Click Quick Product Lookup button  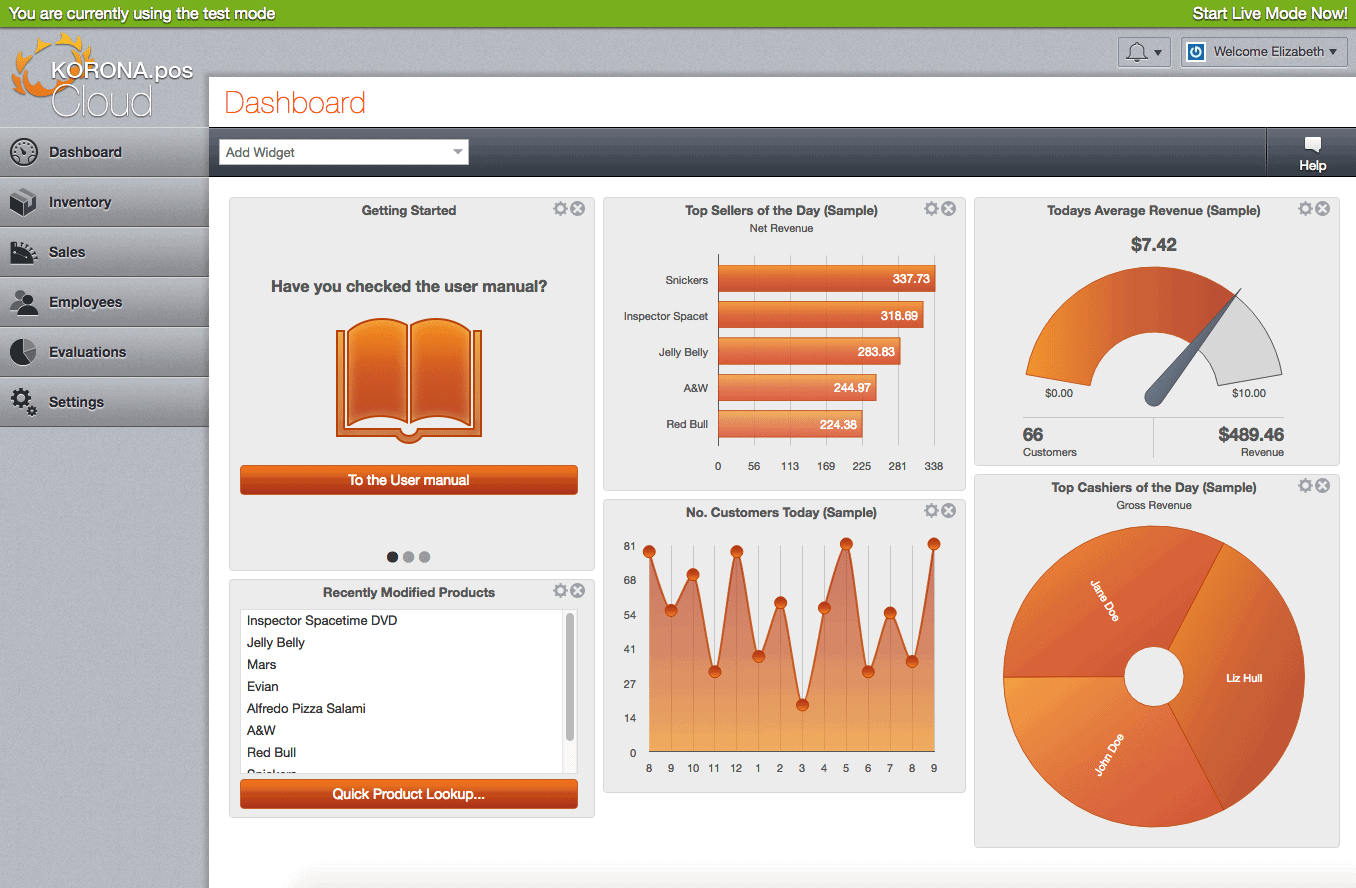pyautogui.click(x=409, y=794)
